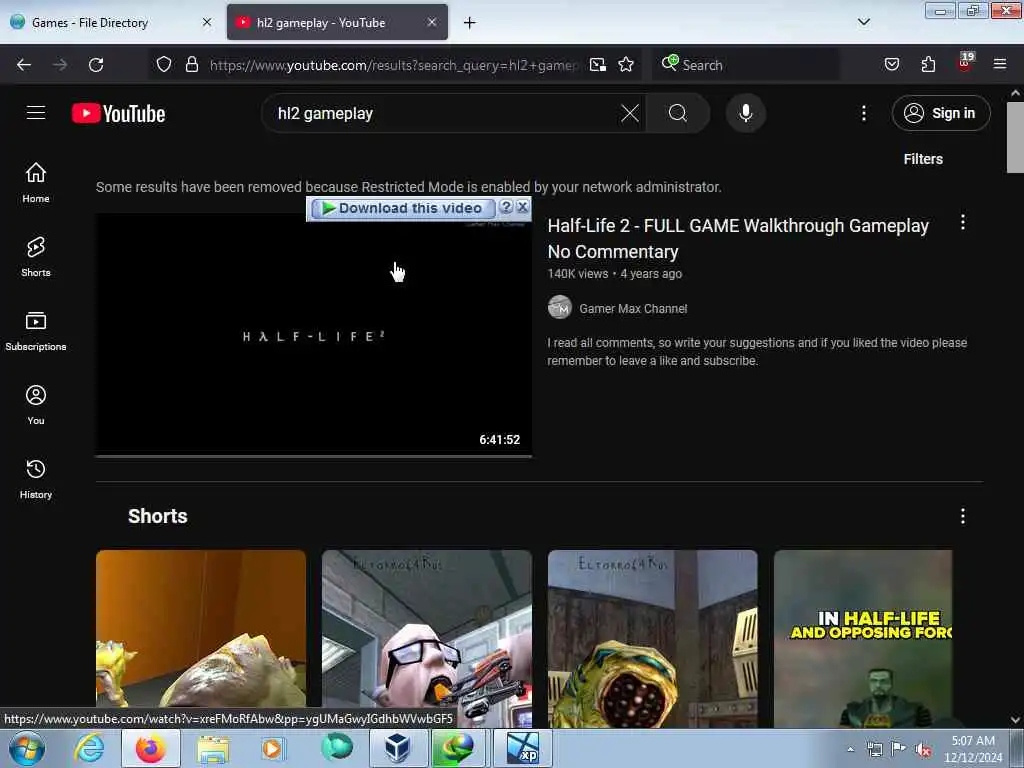Launch Internet Explorer from taskbar
This screenshot has height=768, width=1024.
pyautogui.click(x=89, y=748)
